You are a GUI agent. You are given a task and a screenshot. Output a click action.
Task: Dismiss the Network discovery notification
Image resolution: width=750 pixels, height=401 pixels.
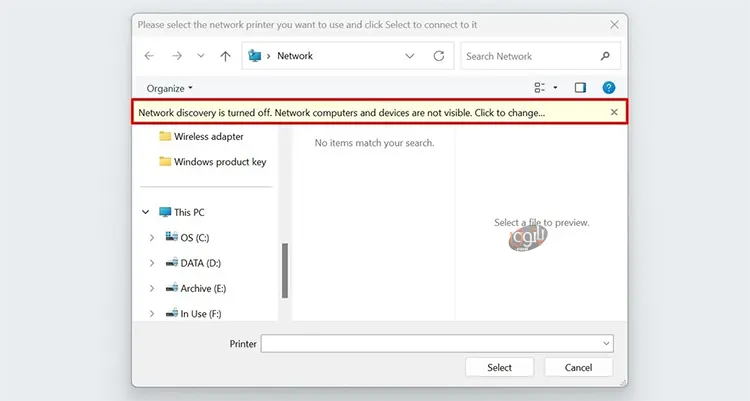coord(614,113)
